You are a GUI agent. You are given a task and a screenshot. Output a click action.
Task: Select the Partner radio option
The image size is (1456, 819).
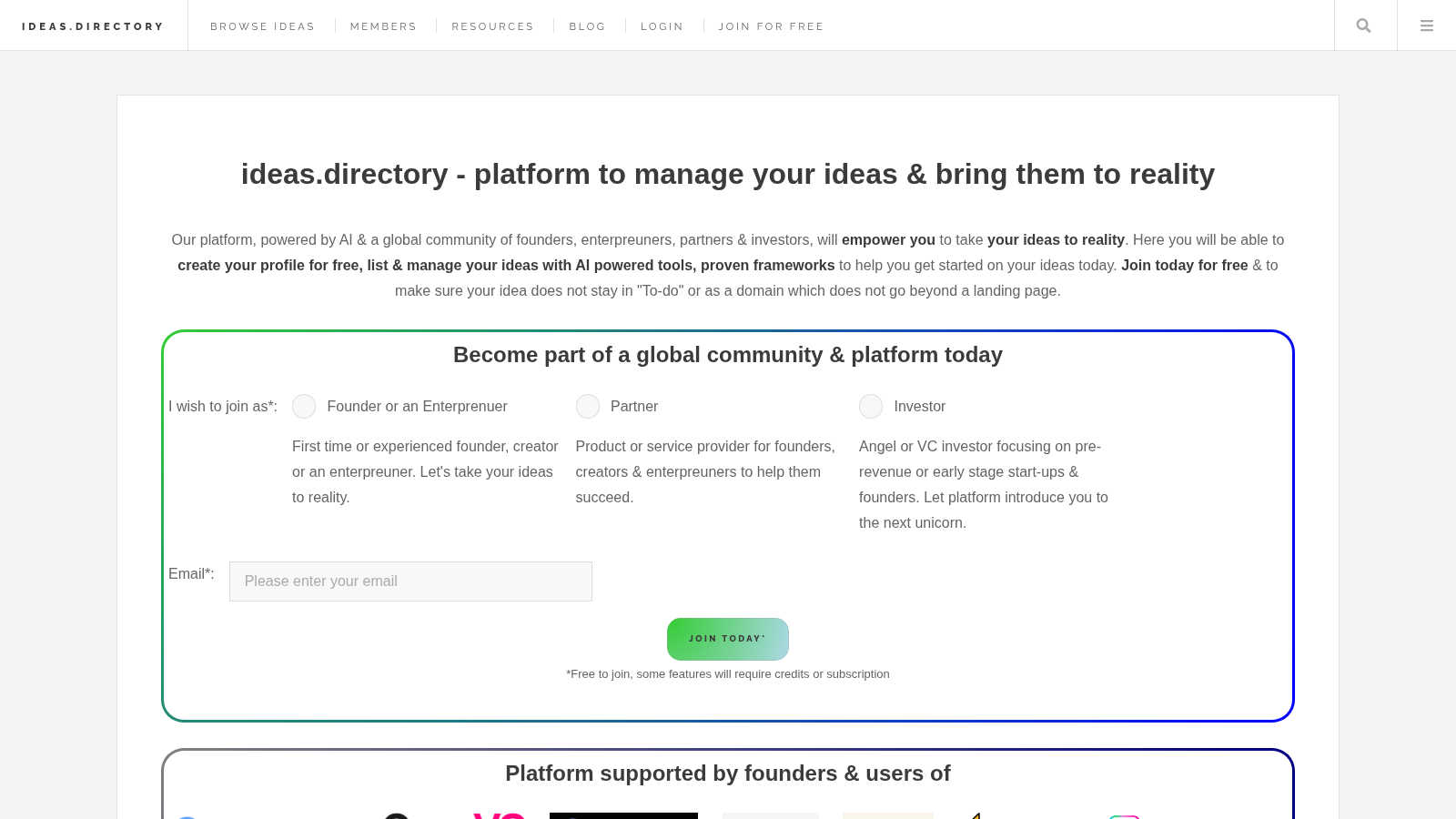588,406
